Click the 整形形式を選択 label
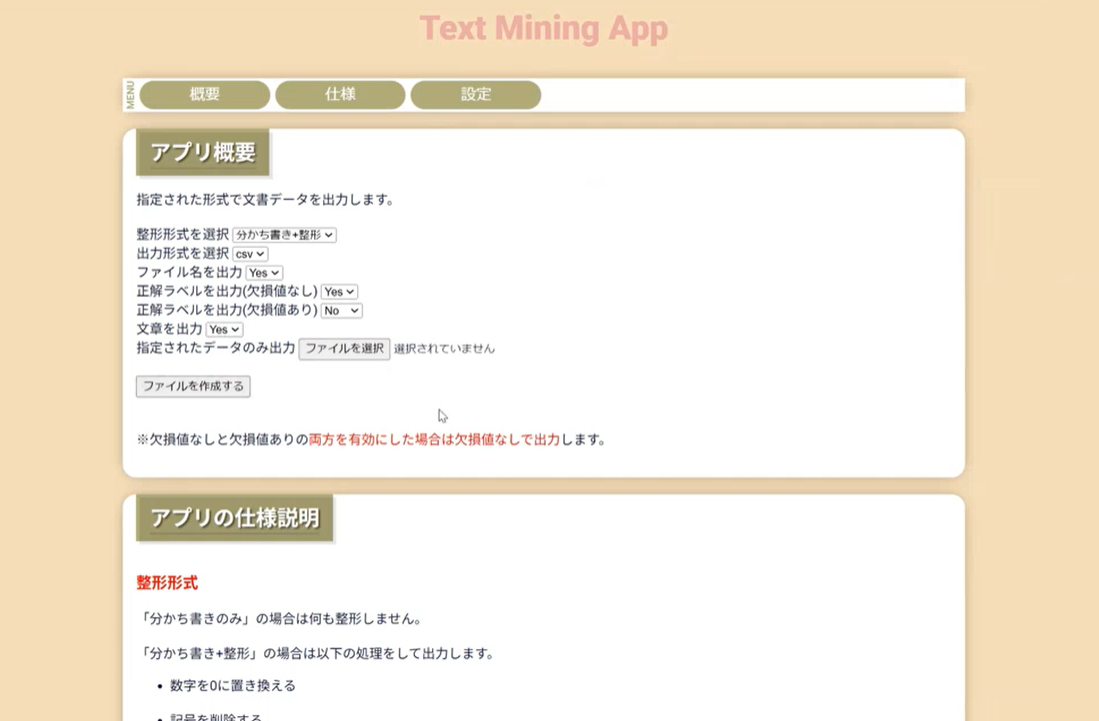 click(182, 234)
